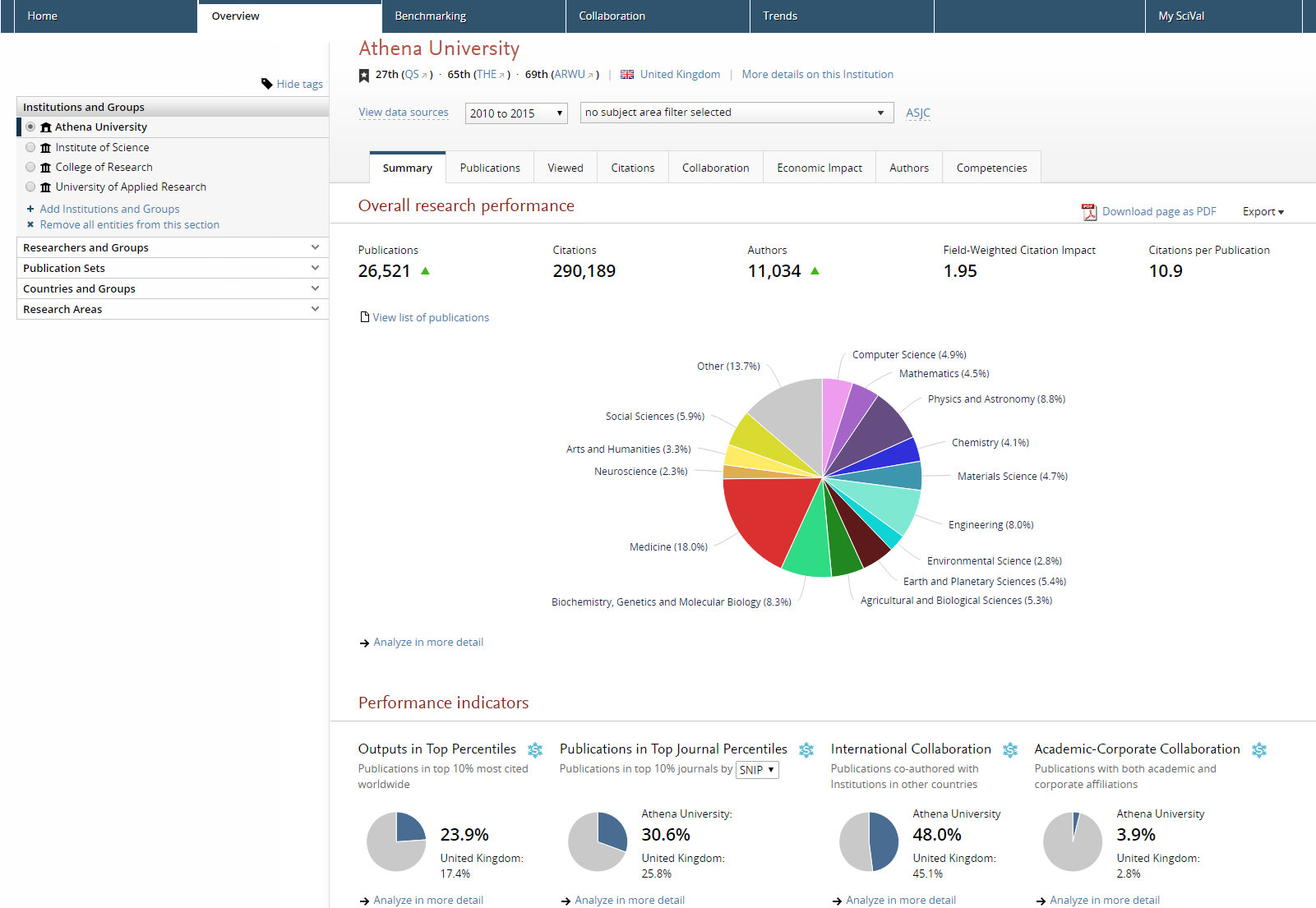The height and width of the screenshot is (908, 1316).
Task: Click the PDF icon for page download
Action: (x=1089, y=212)
